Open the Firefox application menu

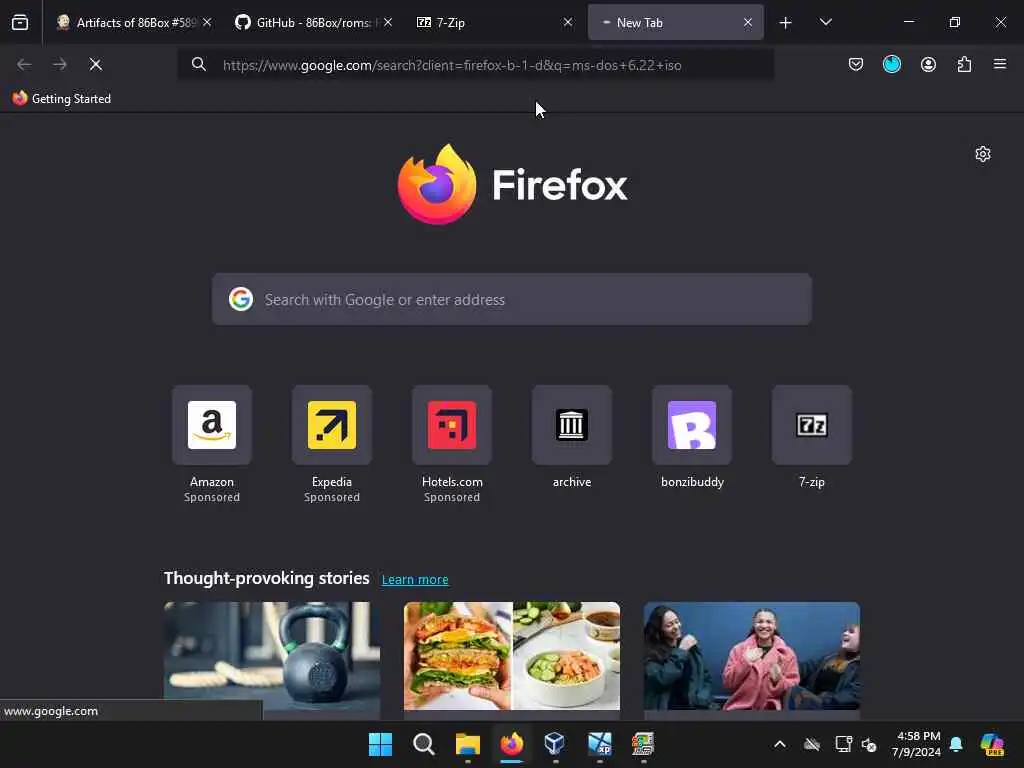1000,64
